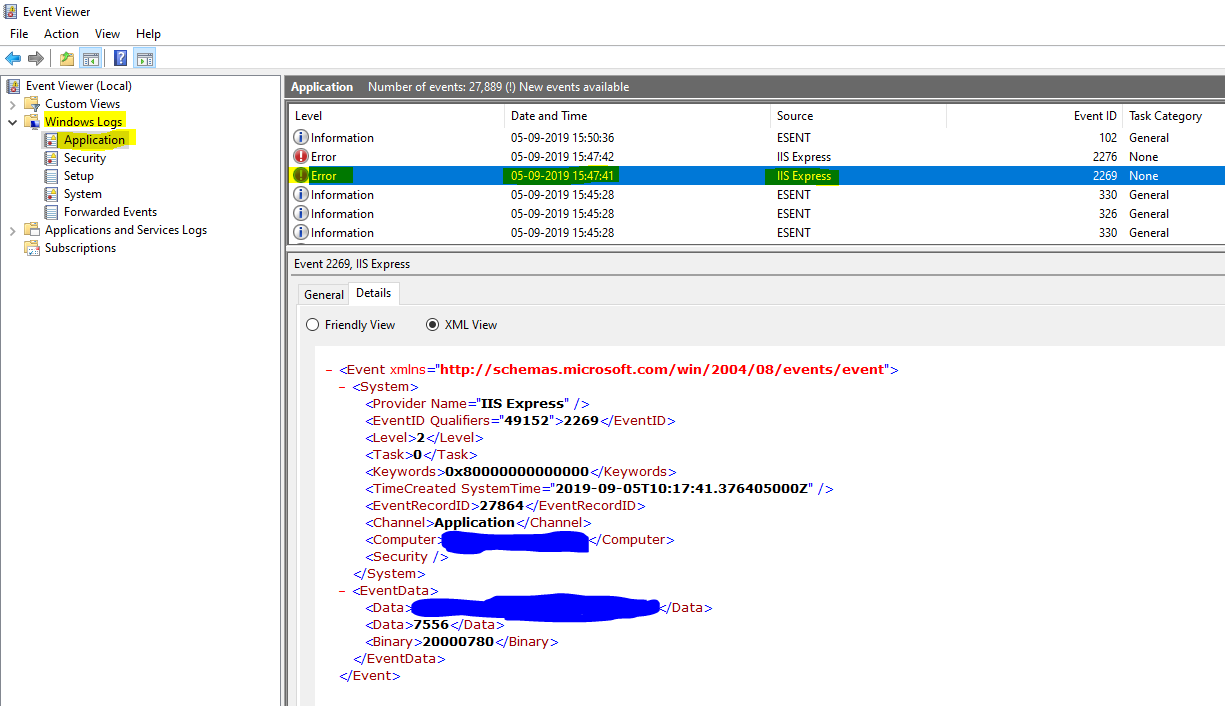1225x706 pixels.
Task: Collapse the Event XML root element
Action: [330, 370]
